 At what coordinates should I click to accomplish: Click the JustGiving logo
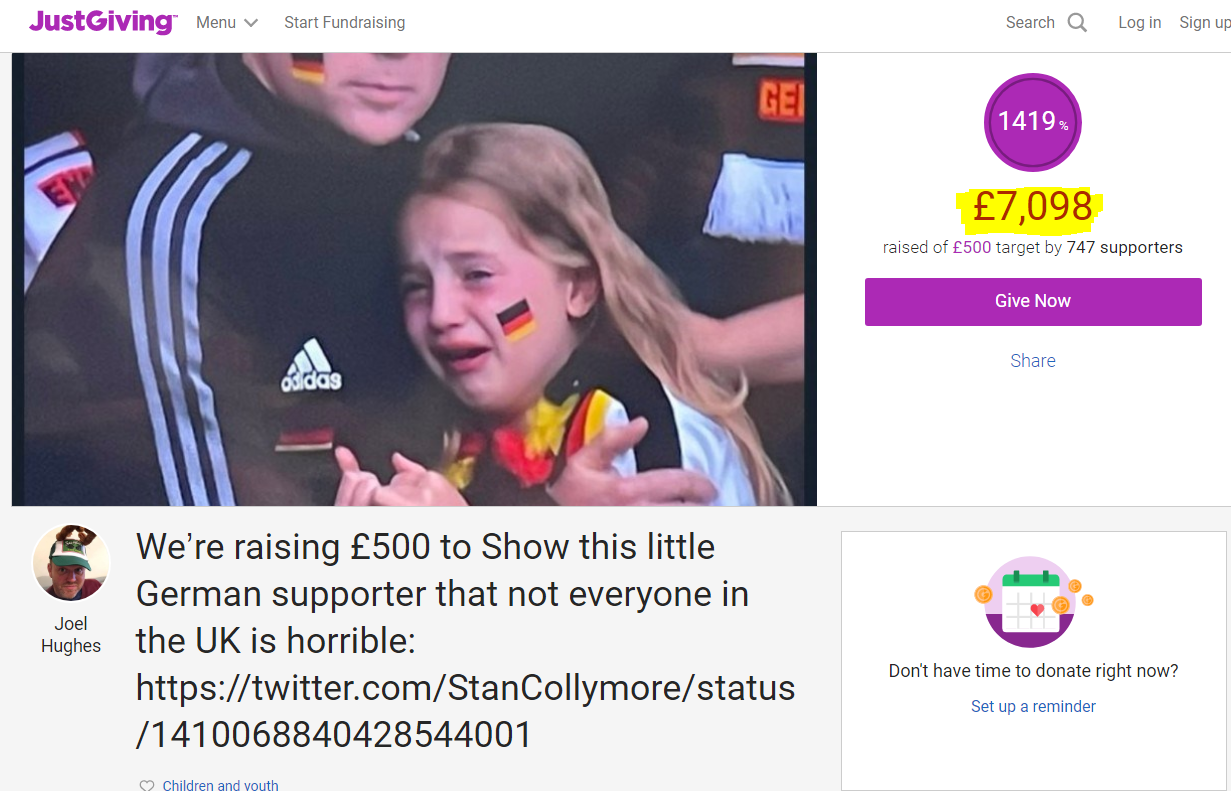pos(104,22)
